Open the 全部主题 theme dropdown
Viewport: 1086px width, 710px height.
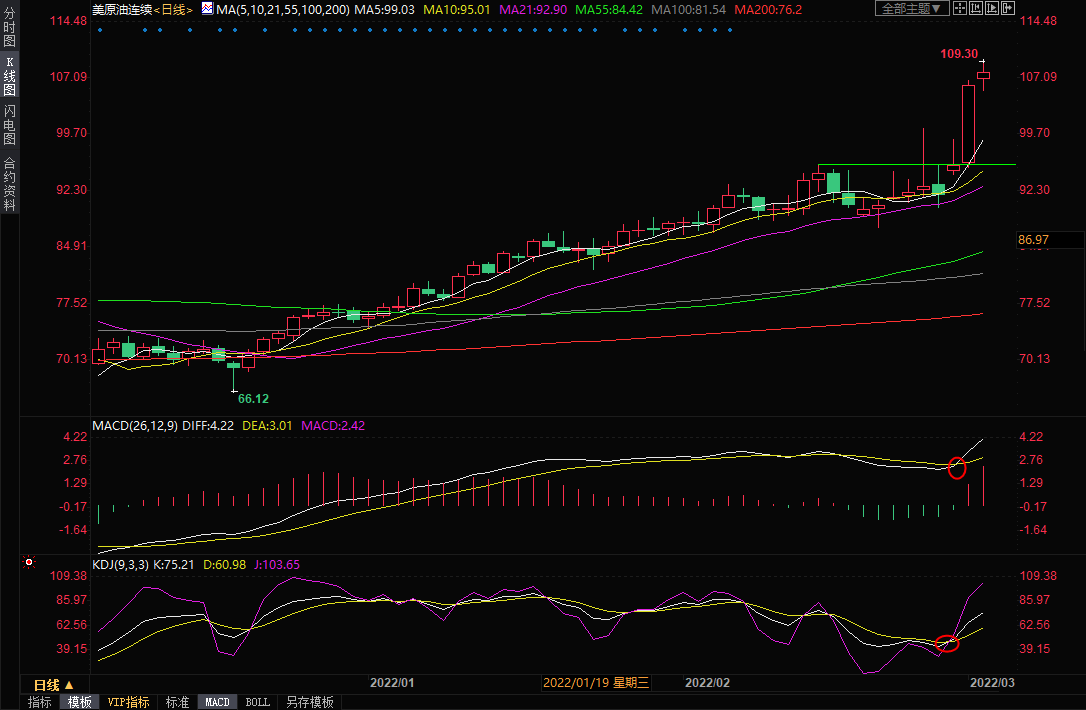coord(914,8)
